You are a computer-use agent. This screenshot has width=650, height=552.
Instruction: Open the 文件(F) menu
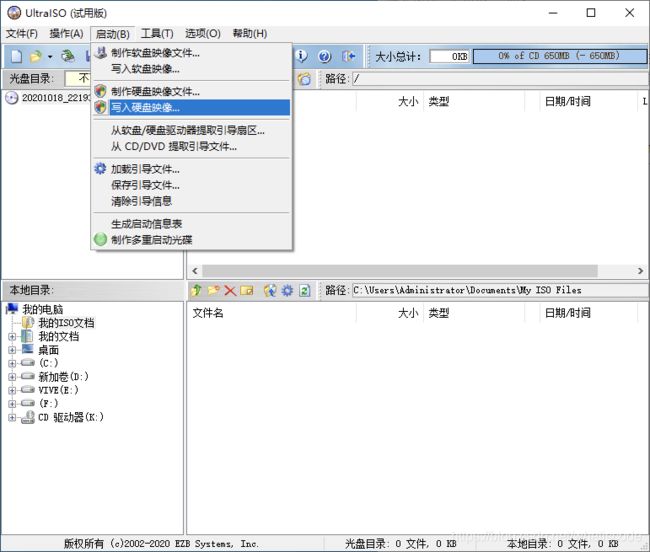tap(22, 34)
